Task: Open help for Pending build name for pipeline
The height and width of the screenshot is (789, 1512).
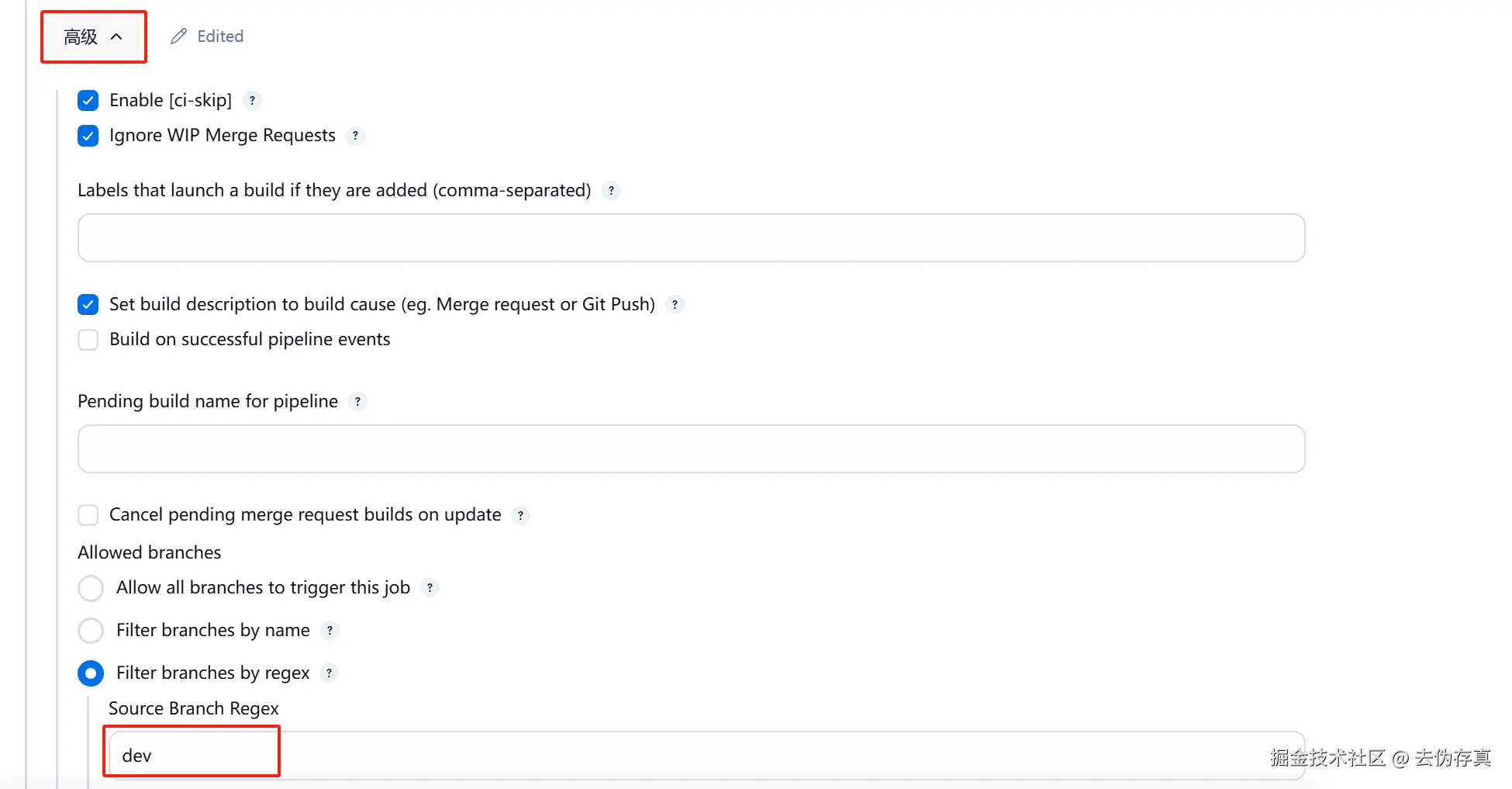Action: [357, 402]
